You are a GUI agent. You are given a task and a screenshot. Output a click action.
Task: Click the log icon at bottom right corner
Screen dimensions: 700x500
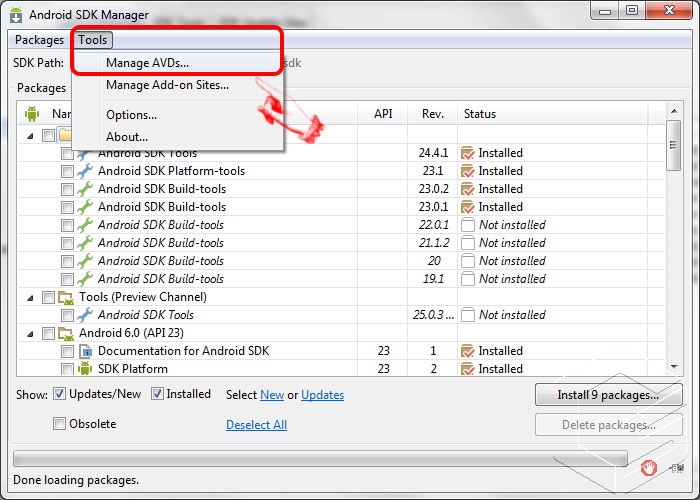[x=678, y=468]
